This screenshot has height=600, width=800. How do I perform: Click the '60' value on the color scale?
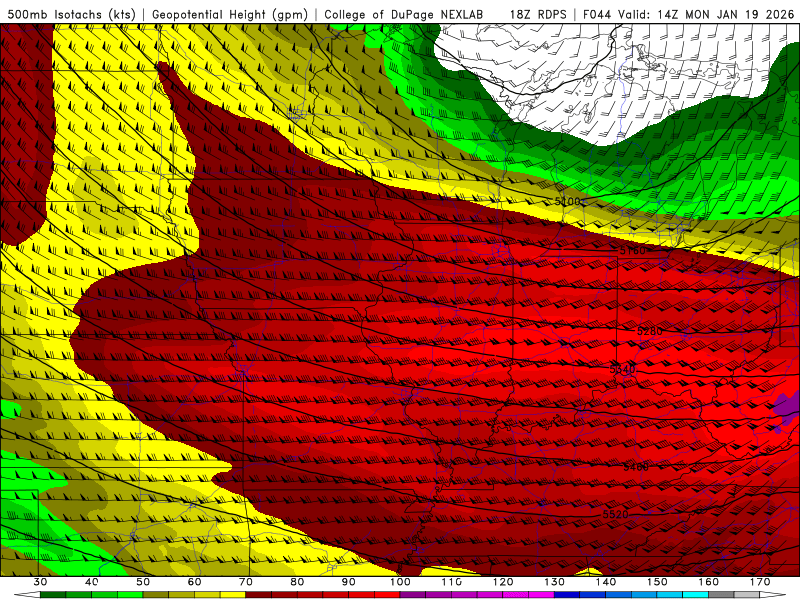click(194, 582)
